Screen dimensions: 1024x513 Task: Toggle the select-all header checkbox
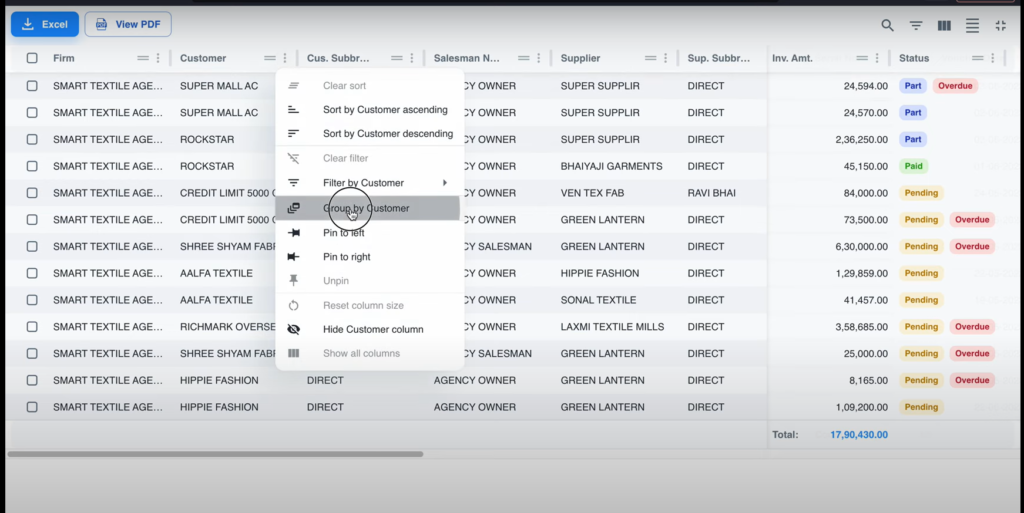[x=32, y=58]
